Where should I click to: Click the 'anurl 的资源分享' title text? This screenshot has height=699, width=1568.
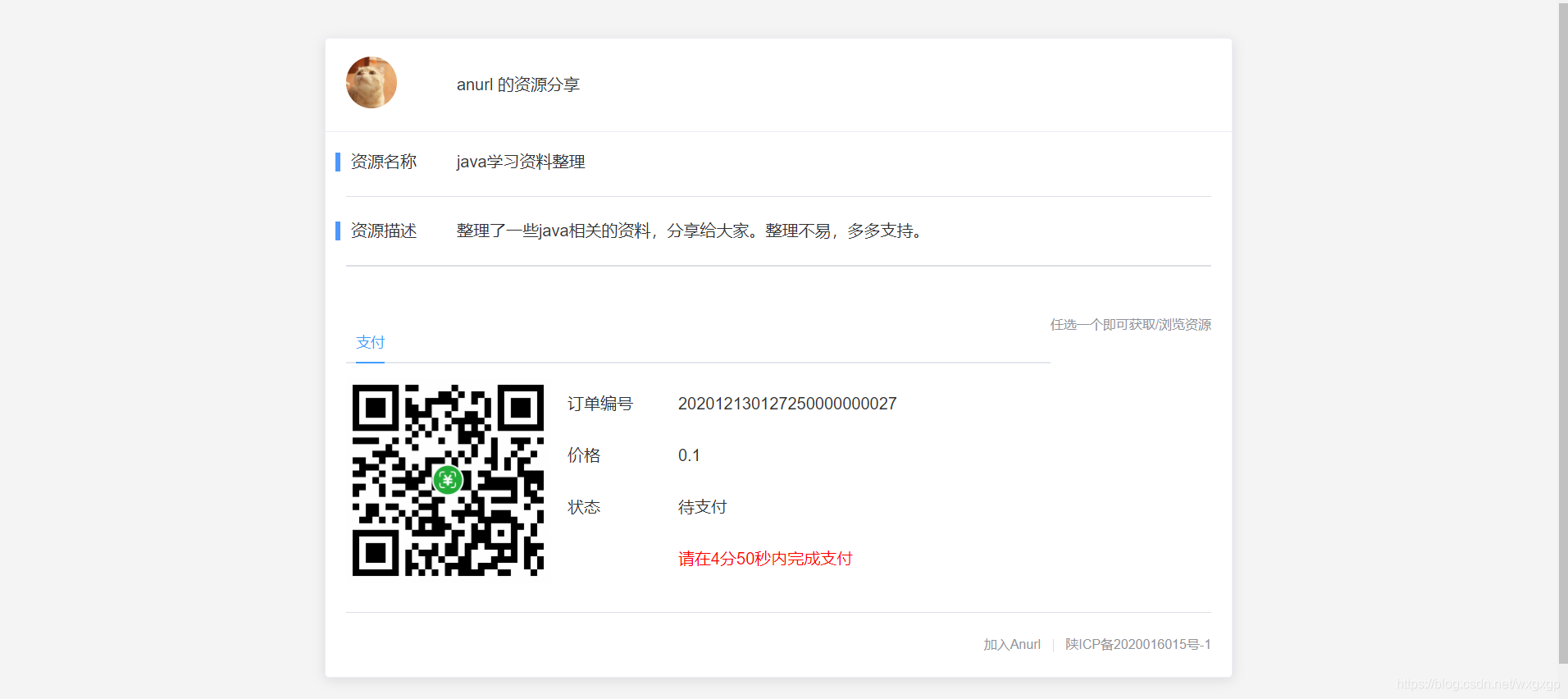tap(518, 85)
